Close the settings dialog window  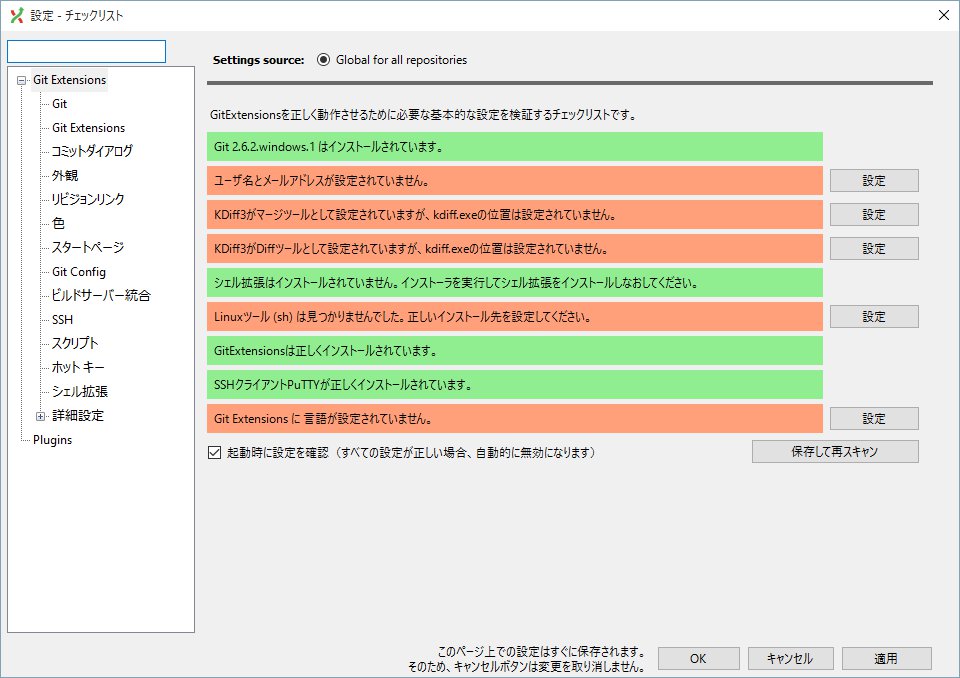(943, 15)
